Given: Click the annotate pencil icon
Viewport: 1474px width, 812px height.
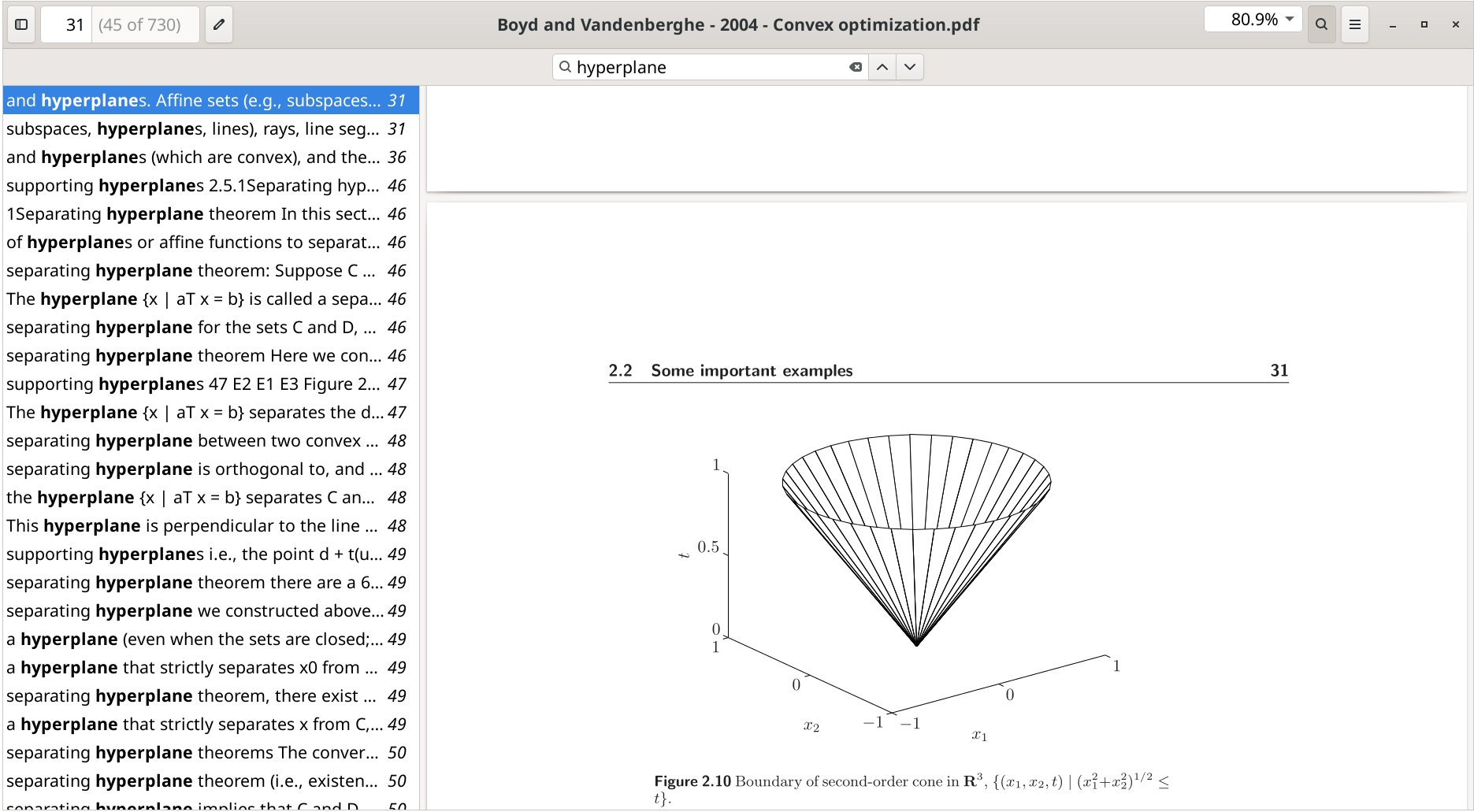Looking at the screenshot, I should click(219, 24).
